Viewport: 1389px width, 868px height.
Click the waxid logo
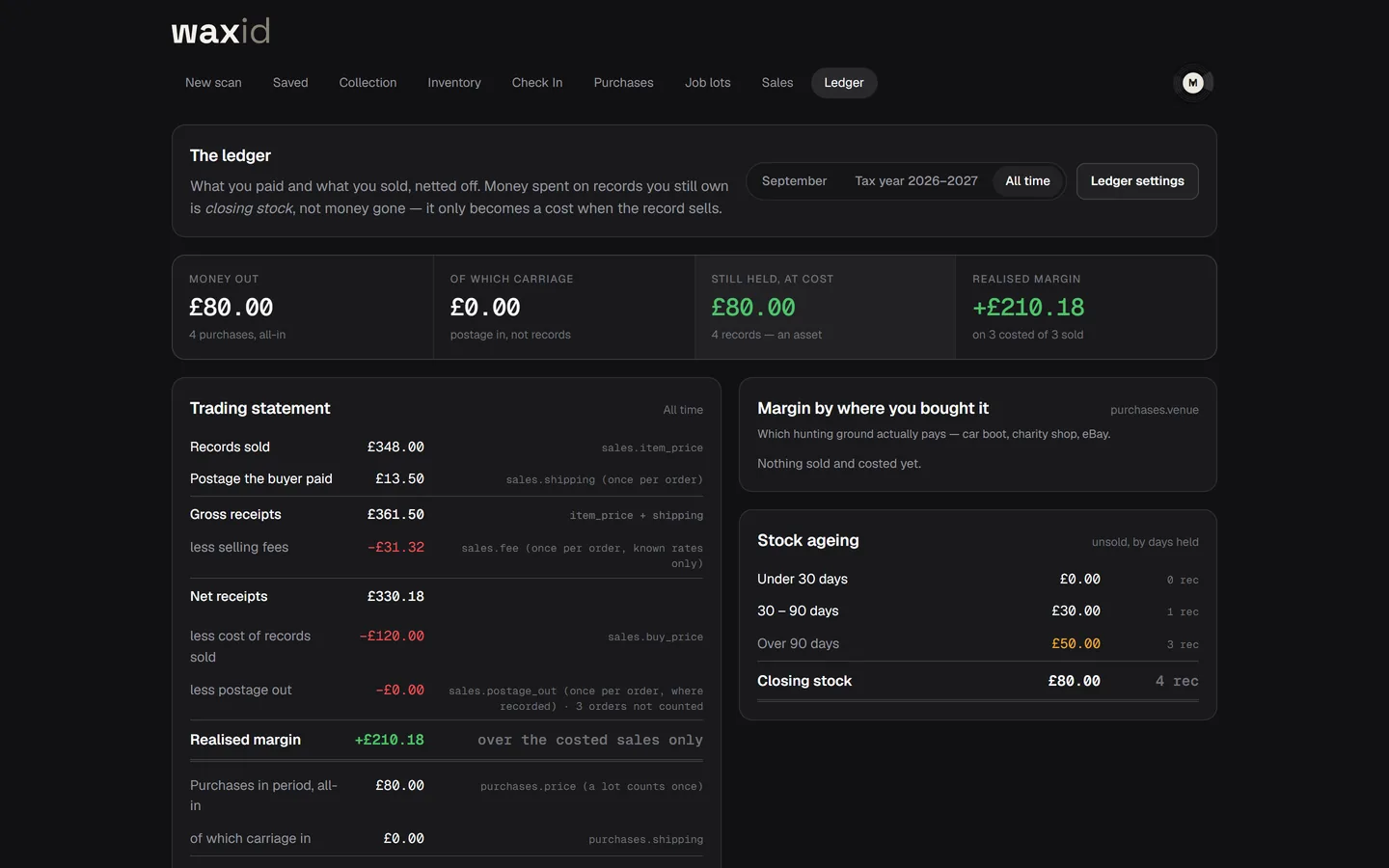[x=221, y=32]
